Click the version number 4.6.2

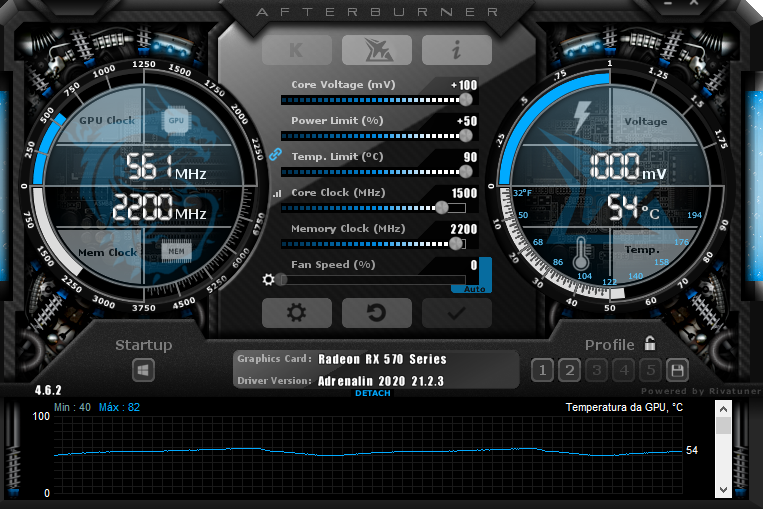(48, 390)
